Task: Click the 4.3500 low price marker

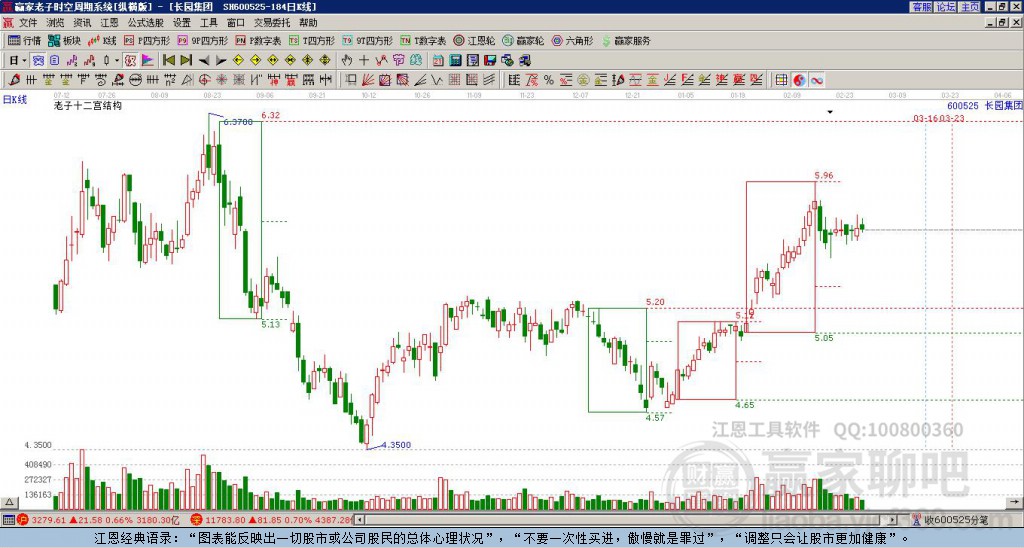Action: [x=396, y=445]
